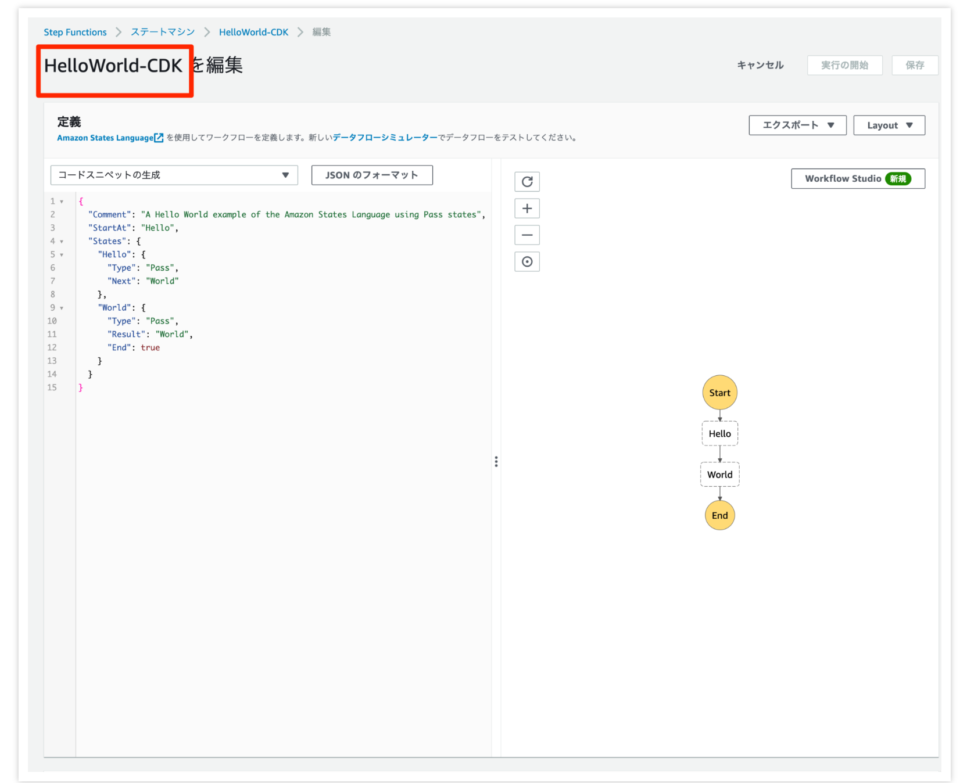Go to Step Functions breadcrumb

click(75, 31)
